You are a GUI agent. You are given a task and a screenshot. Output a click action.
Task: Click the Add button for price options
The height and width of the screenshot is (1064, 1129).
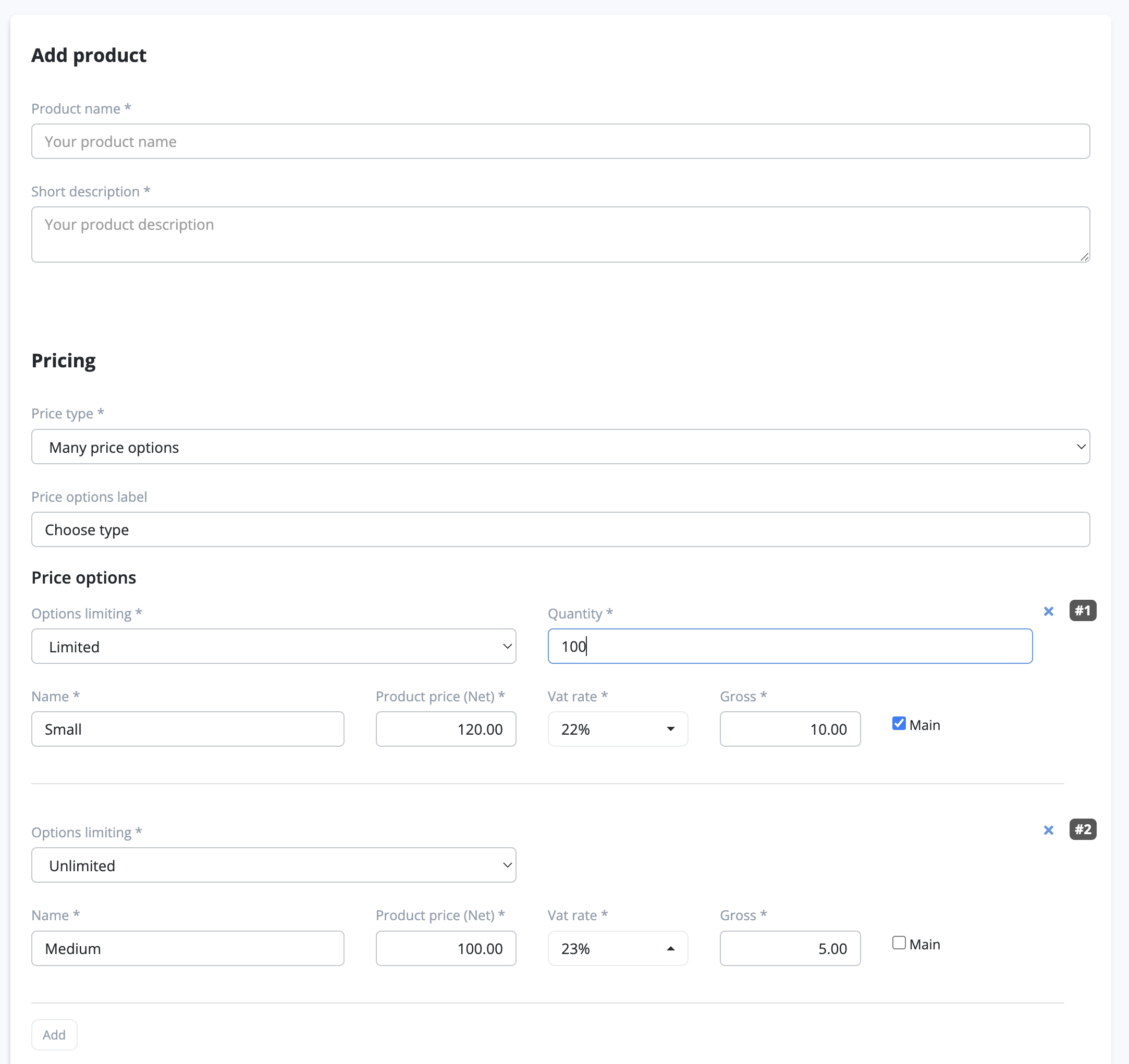tap(54, 1034)
